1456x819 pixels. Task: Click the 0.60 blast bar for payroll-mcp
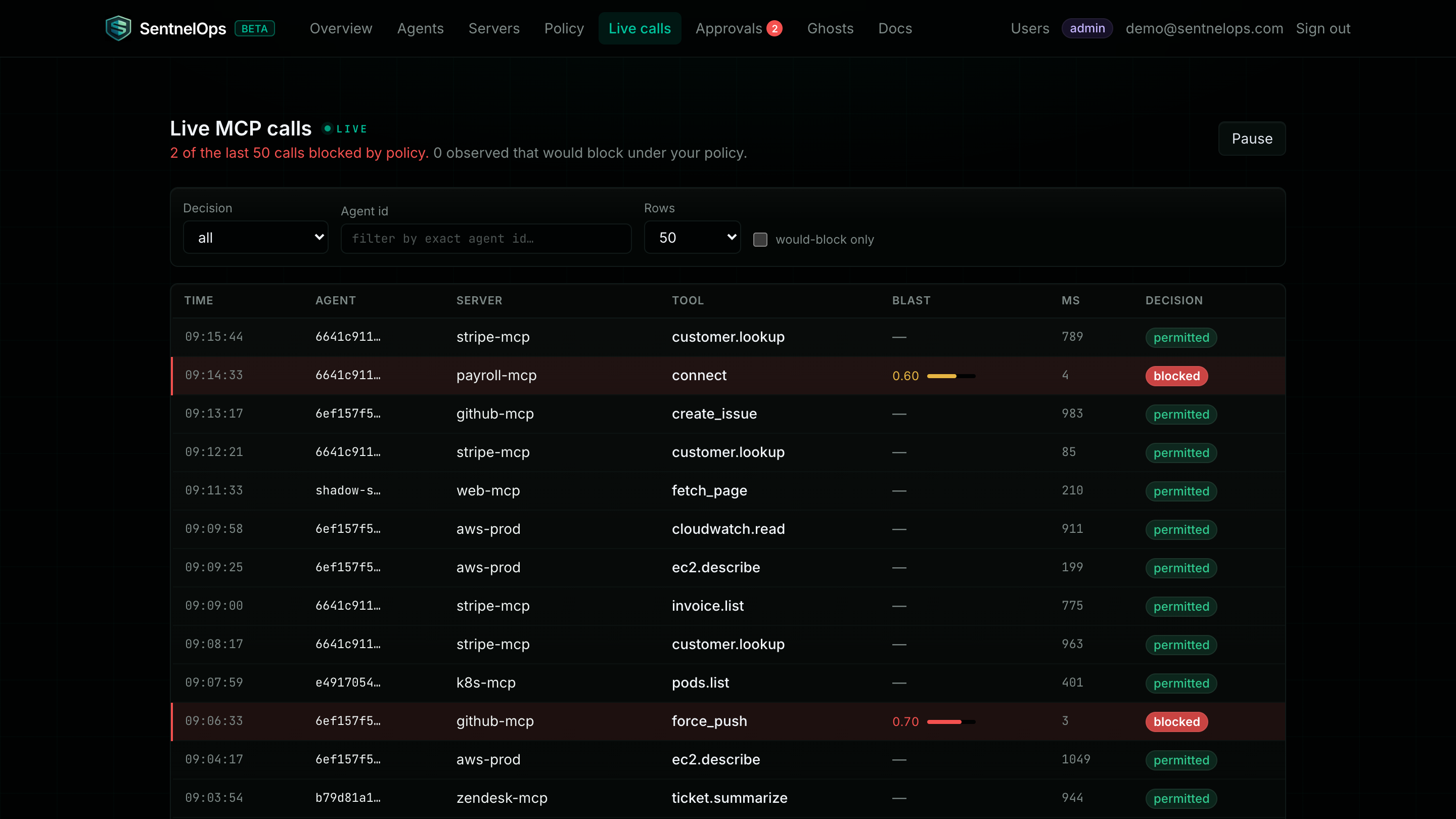pyautogui.click(x=951, y=376)
